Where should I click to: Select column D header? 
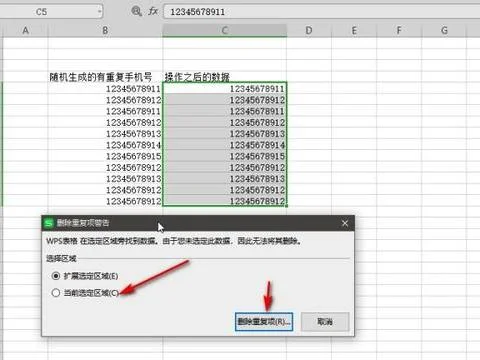309,31
